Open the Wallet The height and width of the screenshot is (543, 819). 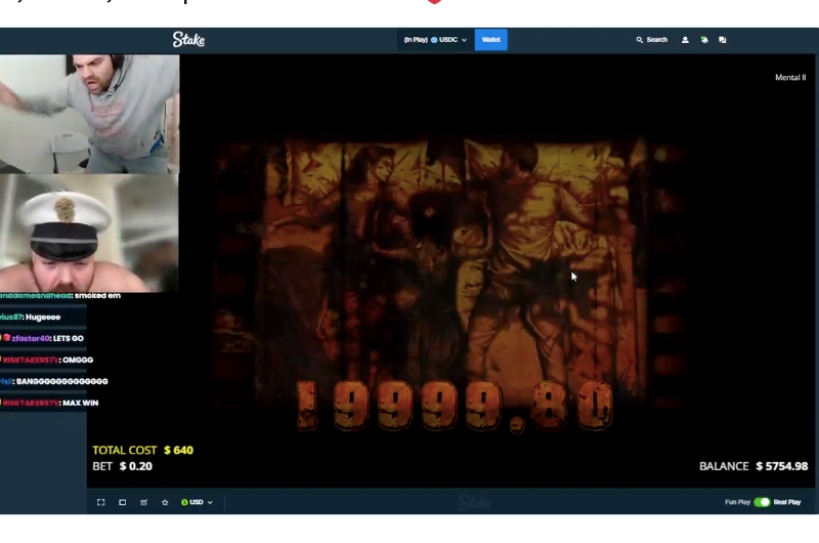491,40
